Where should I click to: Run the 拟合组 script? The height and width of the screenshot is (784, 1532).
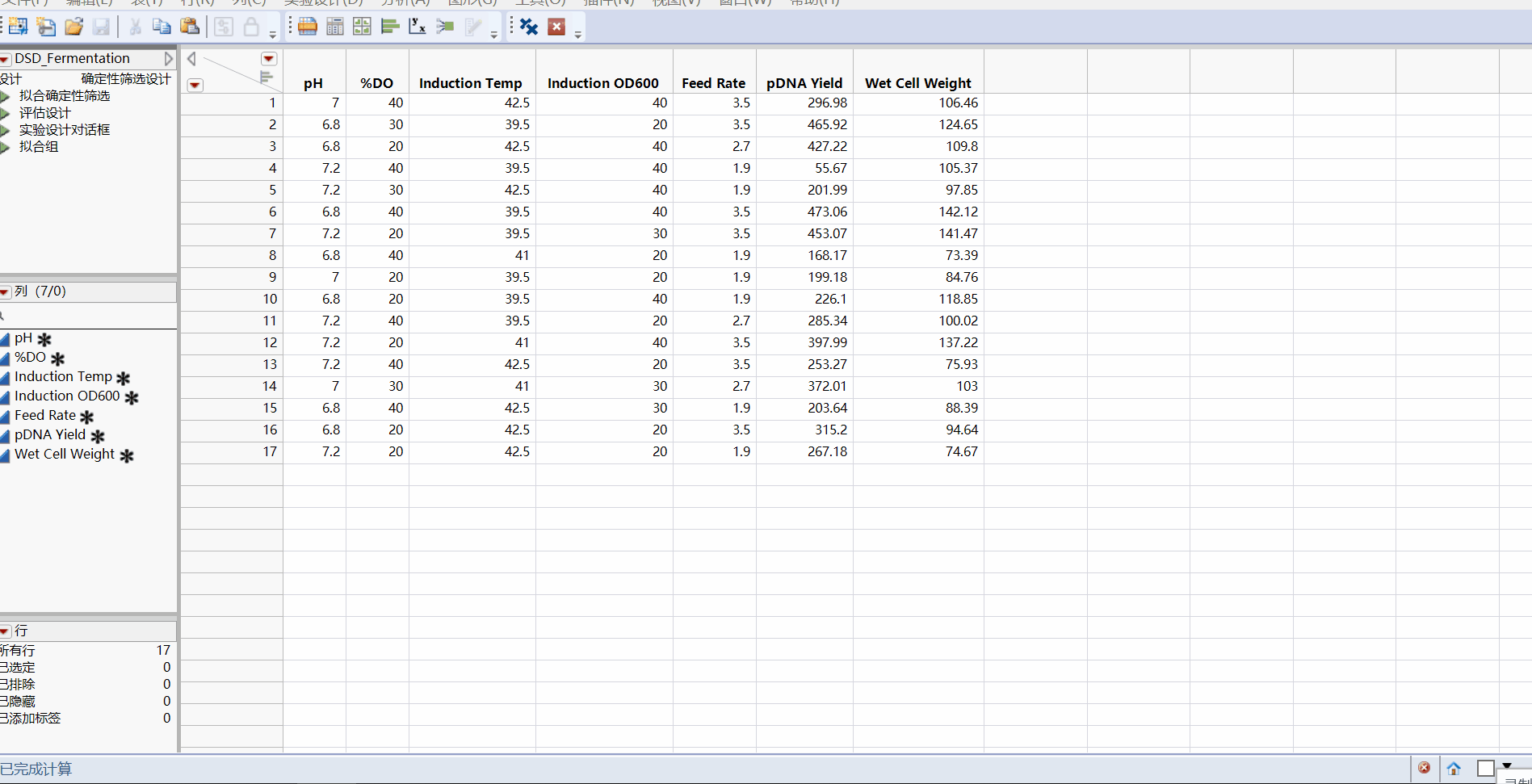(5, 147)
